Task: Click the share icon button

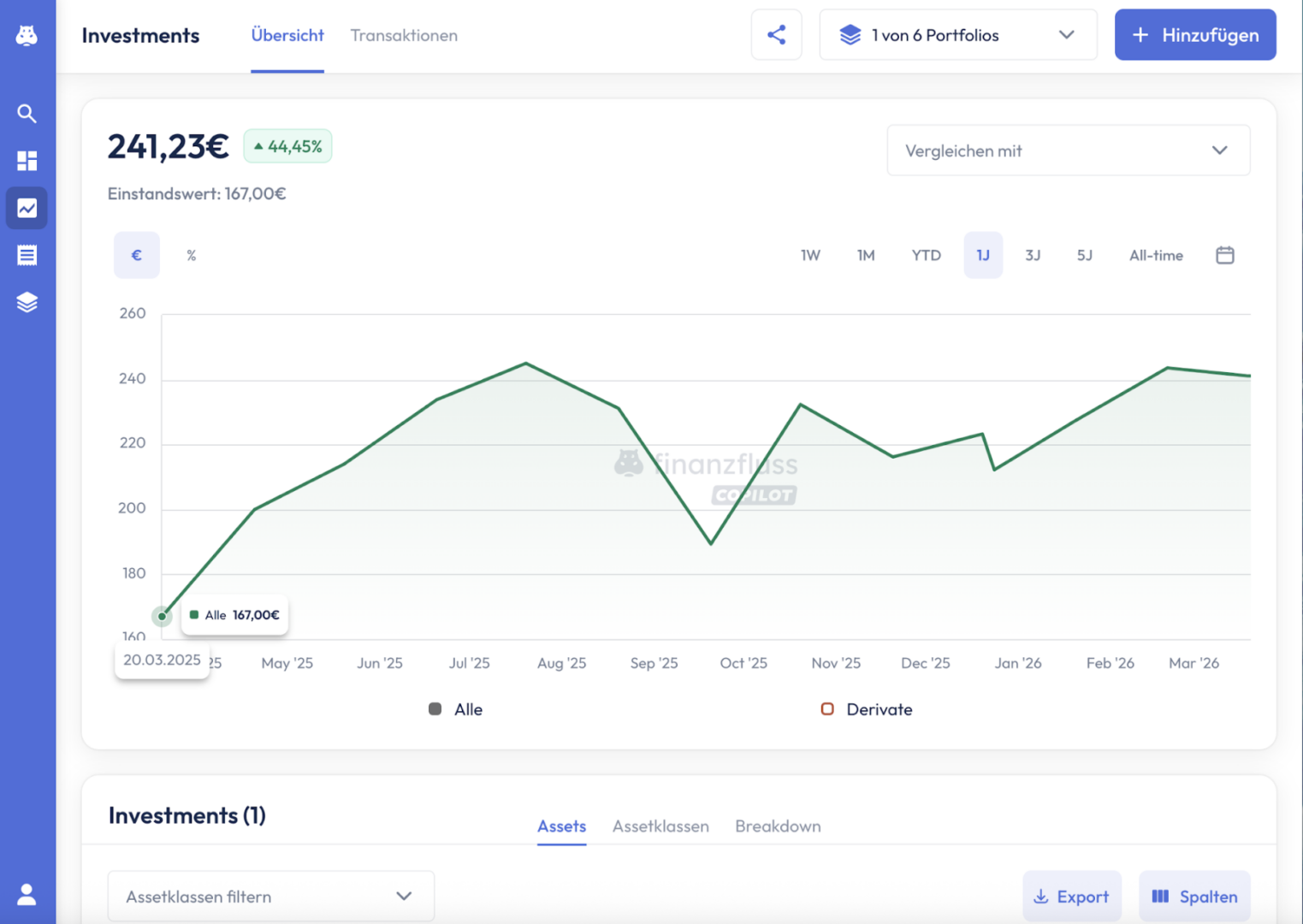Action: (x=776, y=35)
